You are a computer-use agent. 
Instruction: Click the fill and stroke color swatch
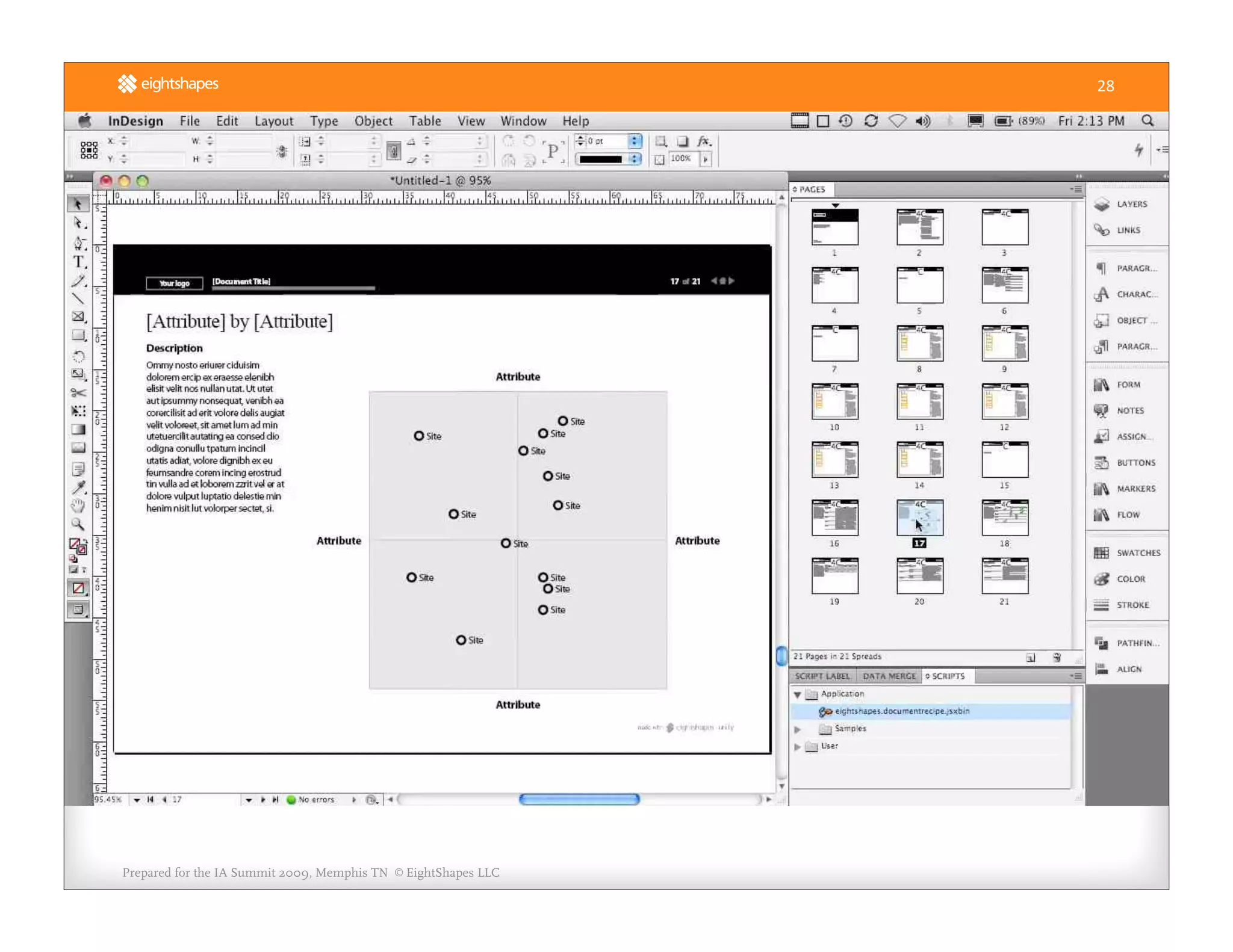pyautogui.click(x=78, y=546)
